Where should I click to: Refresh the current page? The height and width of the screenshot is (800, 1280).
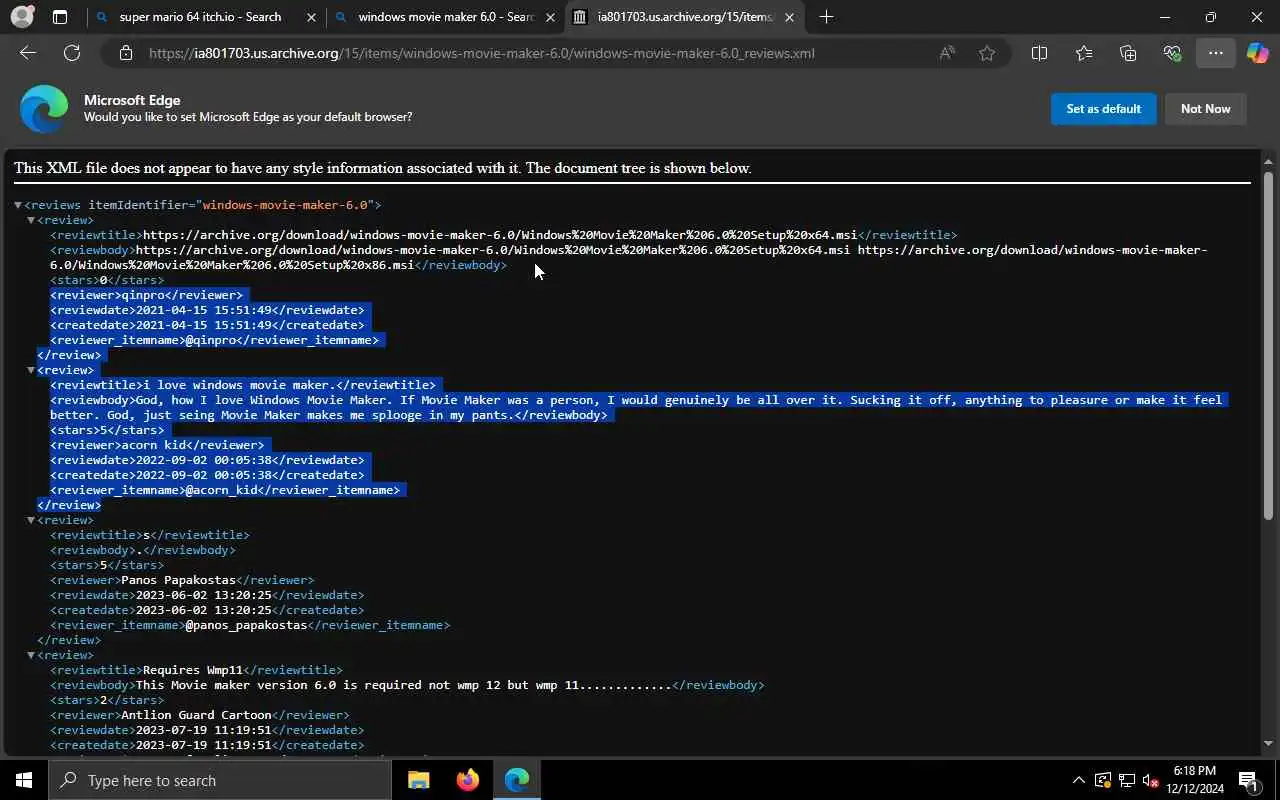click(x=72, y=53)
